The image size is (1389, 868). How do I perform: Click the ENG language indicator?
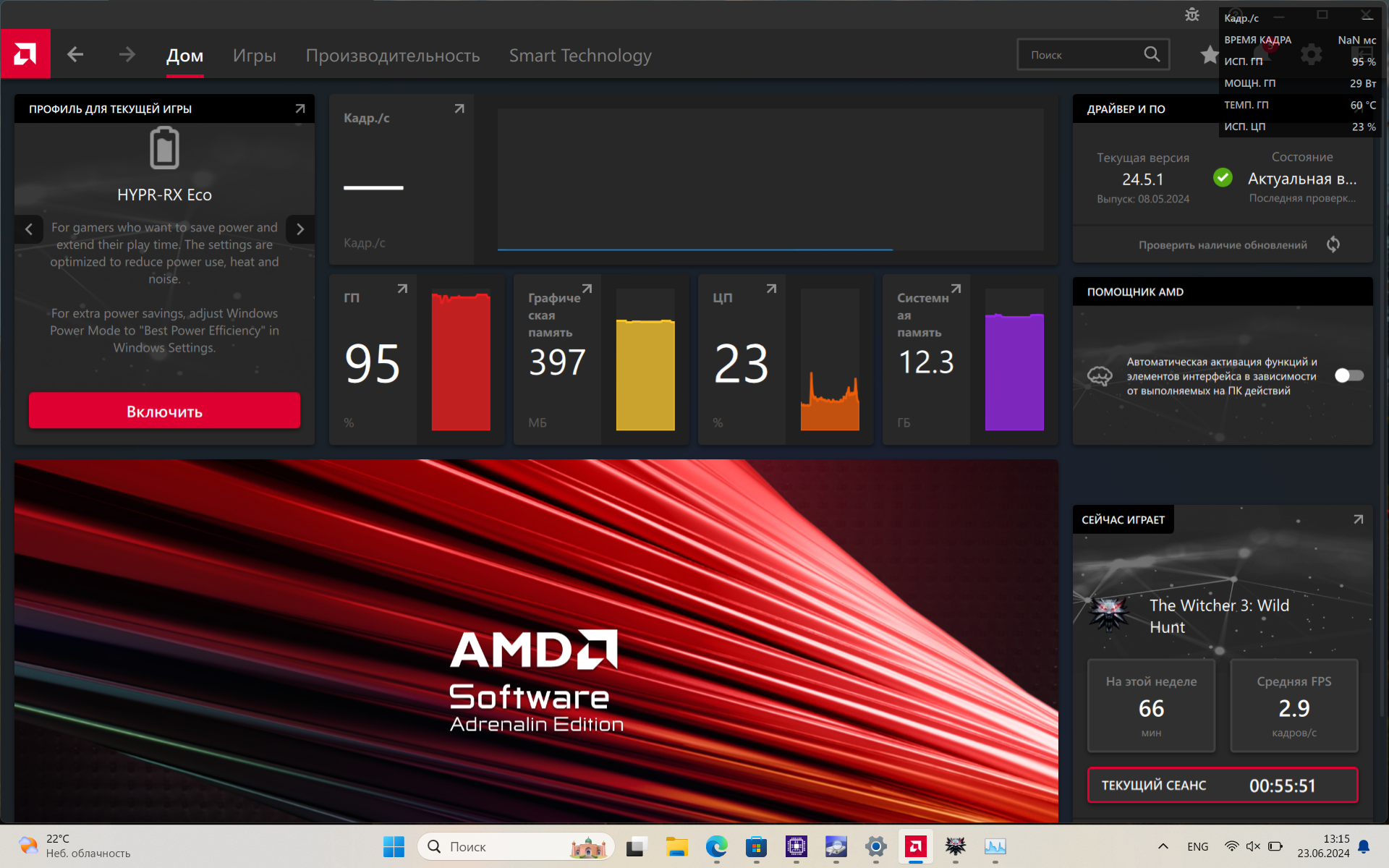1198,846
